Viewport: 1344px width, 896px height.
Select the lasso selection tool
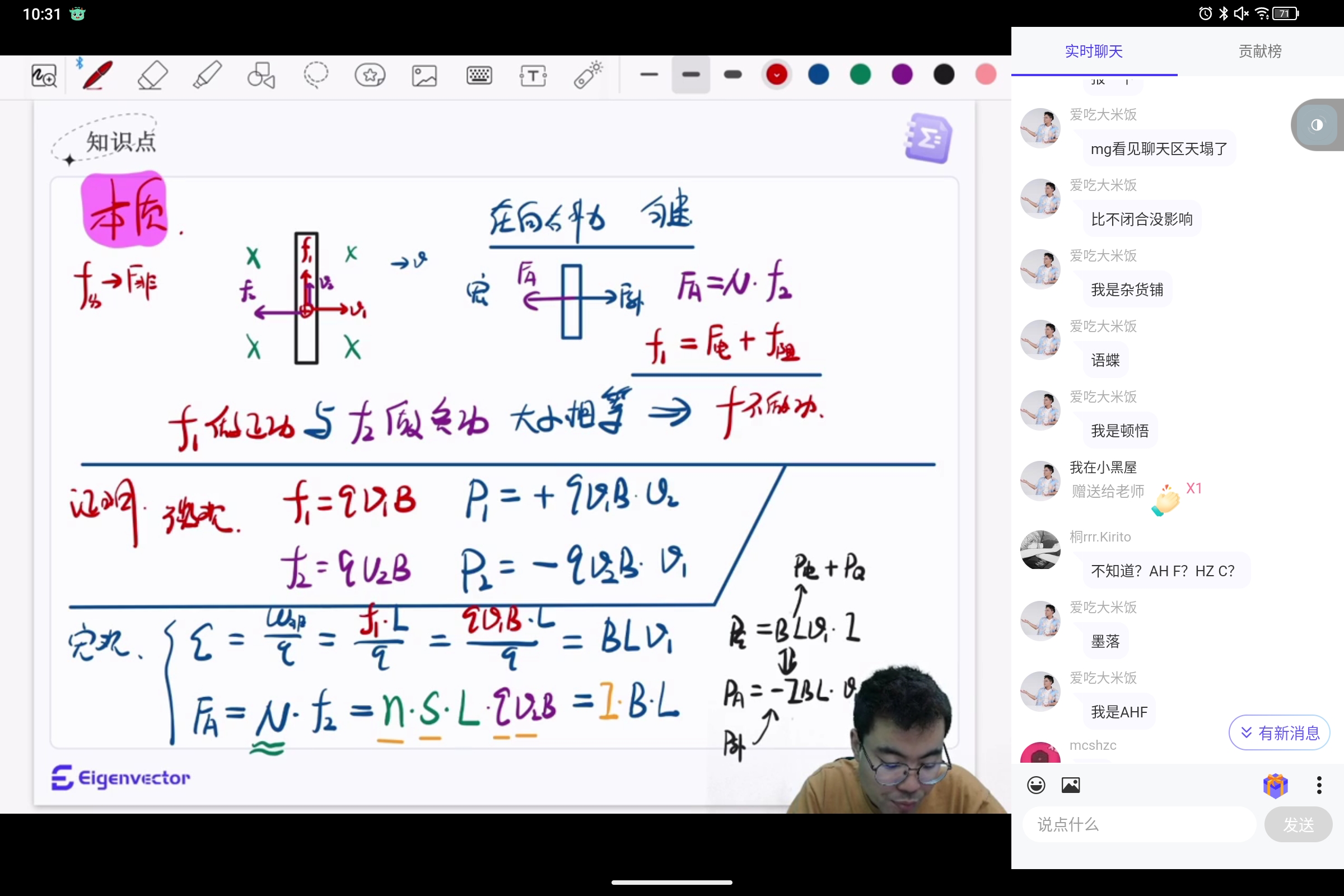[315, 75]
